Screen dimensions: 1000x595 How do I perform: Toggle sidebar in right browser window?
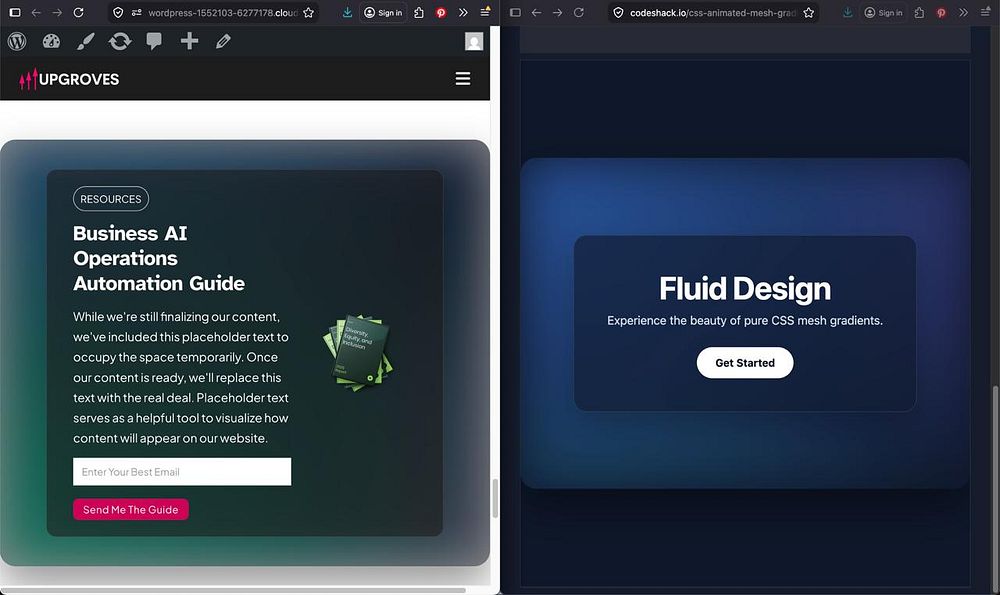515,12
